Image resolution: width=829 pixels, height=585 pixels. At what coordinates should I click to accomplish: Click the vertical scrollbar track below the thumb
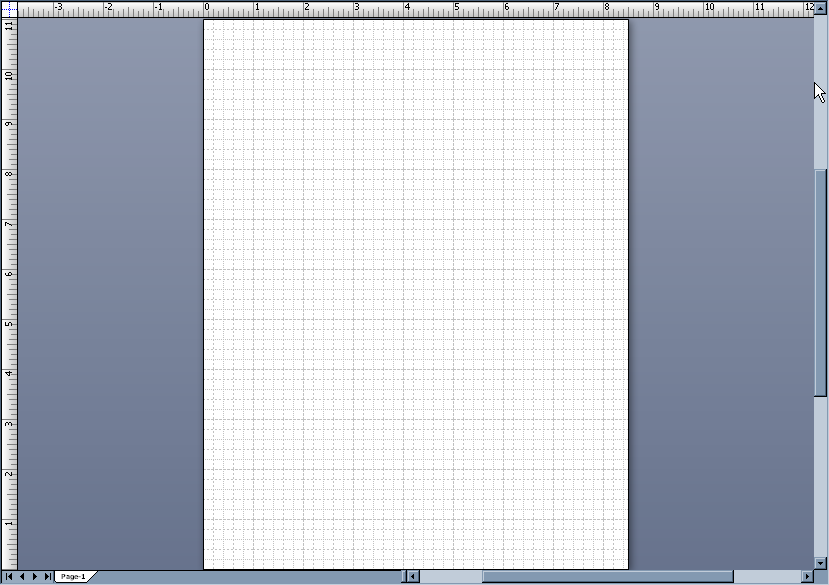click(821, 480)
